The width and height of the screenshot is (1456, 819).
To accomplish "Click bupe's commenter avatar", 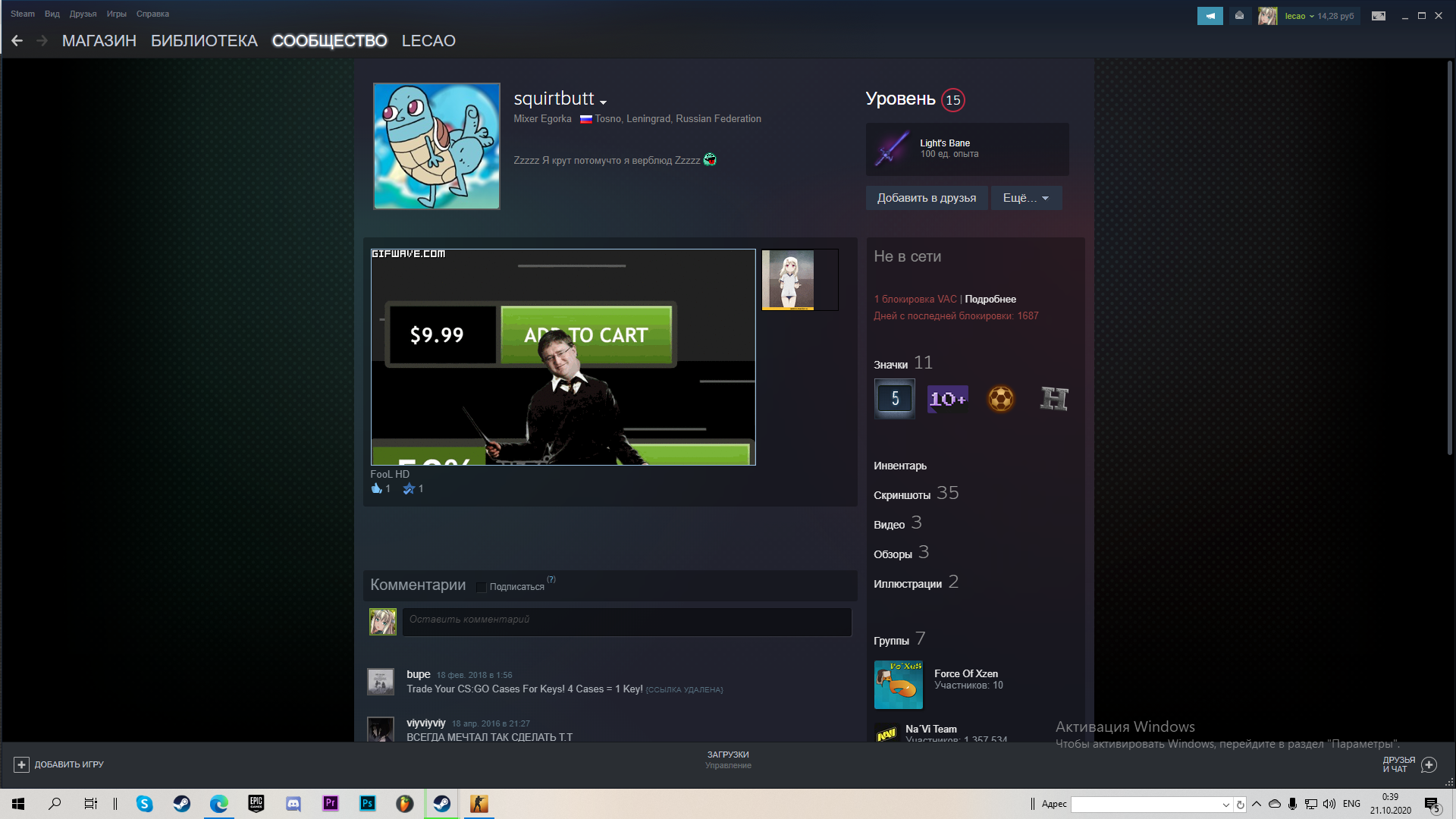I will coord(381,682).
